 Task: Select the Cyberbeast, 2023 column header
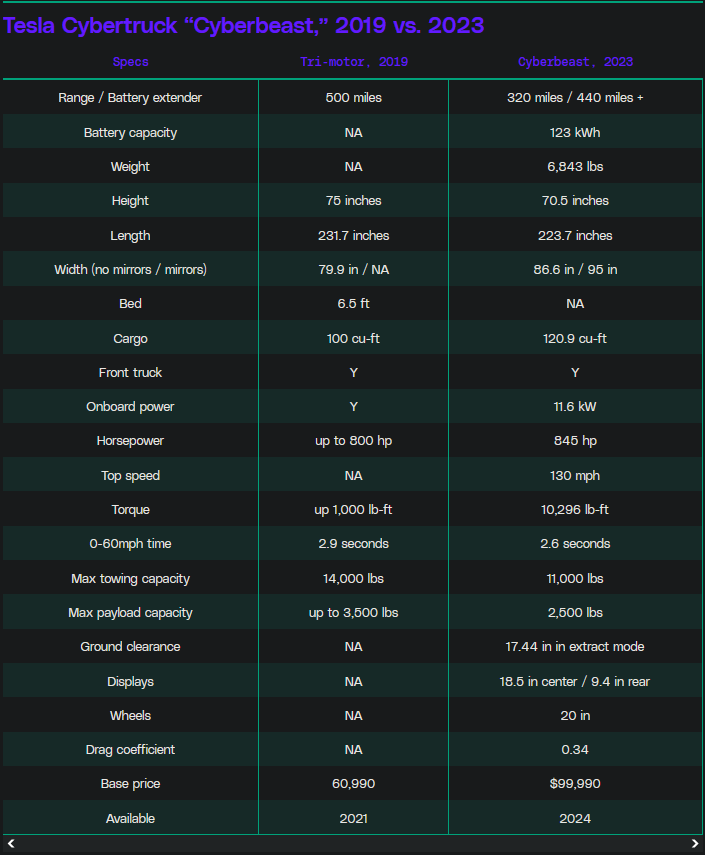point(575,62)
